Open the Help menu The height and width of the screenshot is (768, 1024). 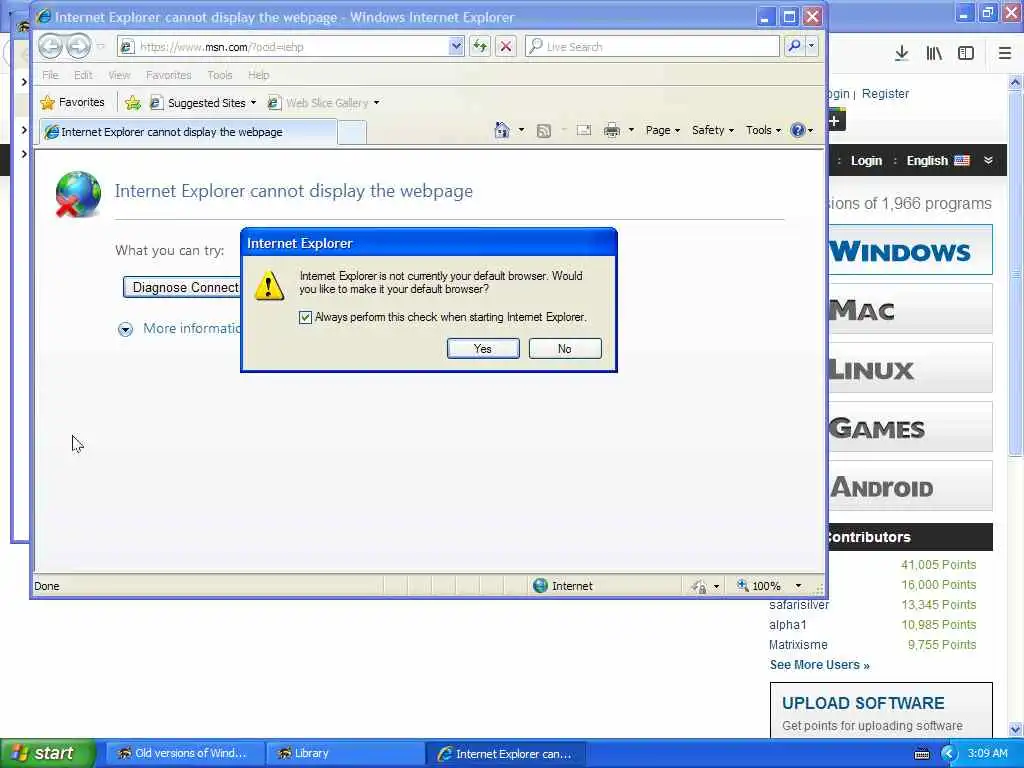click(259, 75)
